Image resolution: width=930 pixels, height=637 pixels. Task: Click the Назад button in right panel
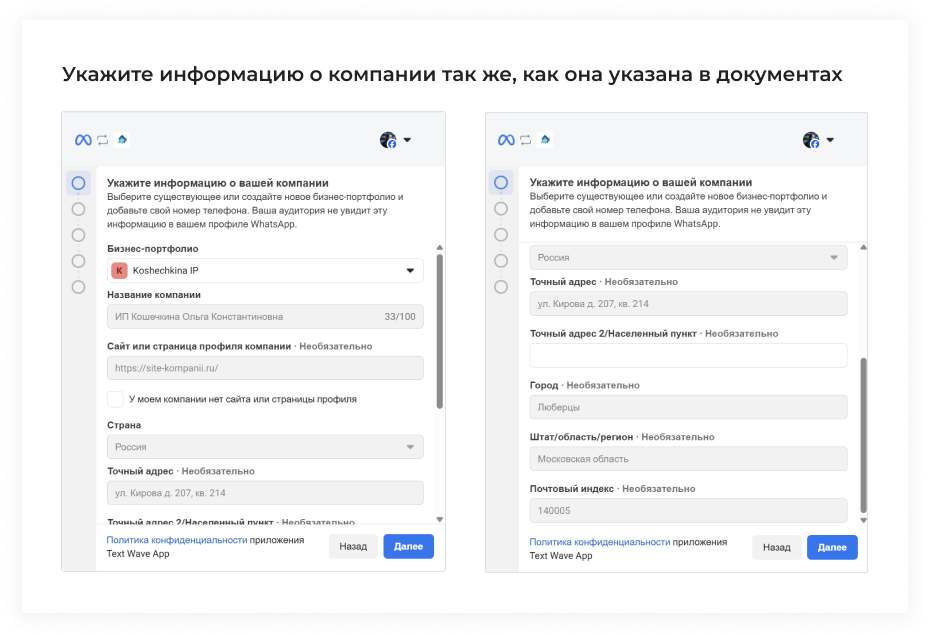pos(777,547)
